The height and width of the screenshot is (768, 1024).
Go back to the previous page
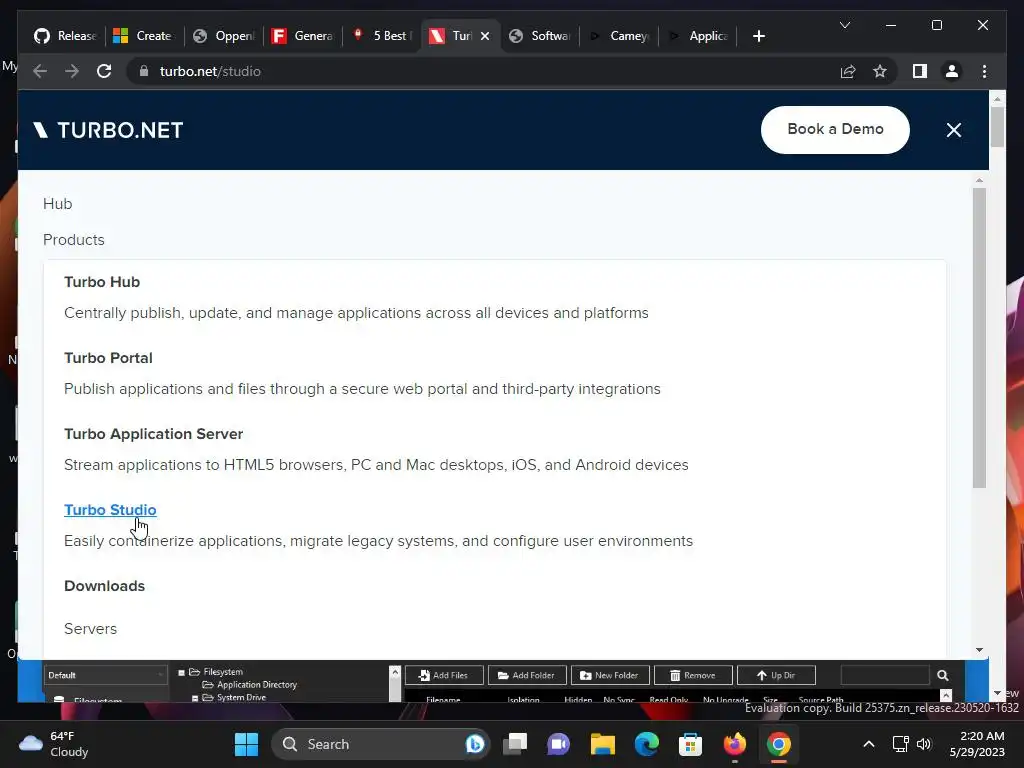40,71
